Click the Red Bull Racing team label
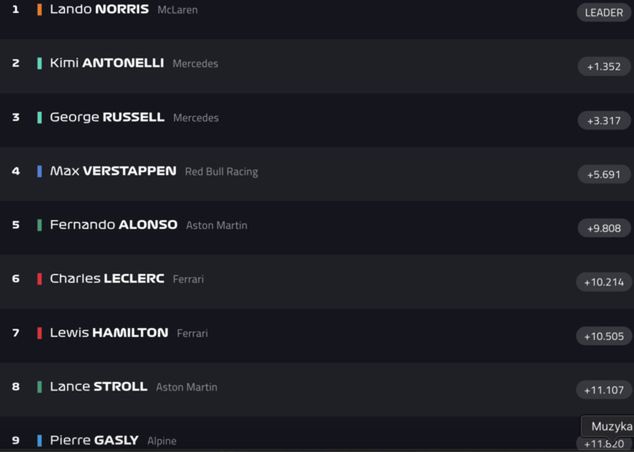The image size is (634, 452). pos(221,172)
